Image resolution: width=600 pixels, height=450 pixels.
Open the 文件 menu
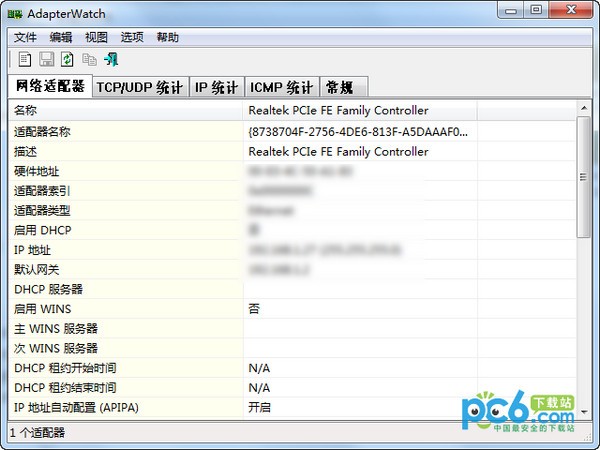coord(25,37)
